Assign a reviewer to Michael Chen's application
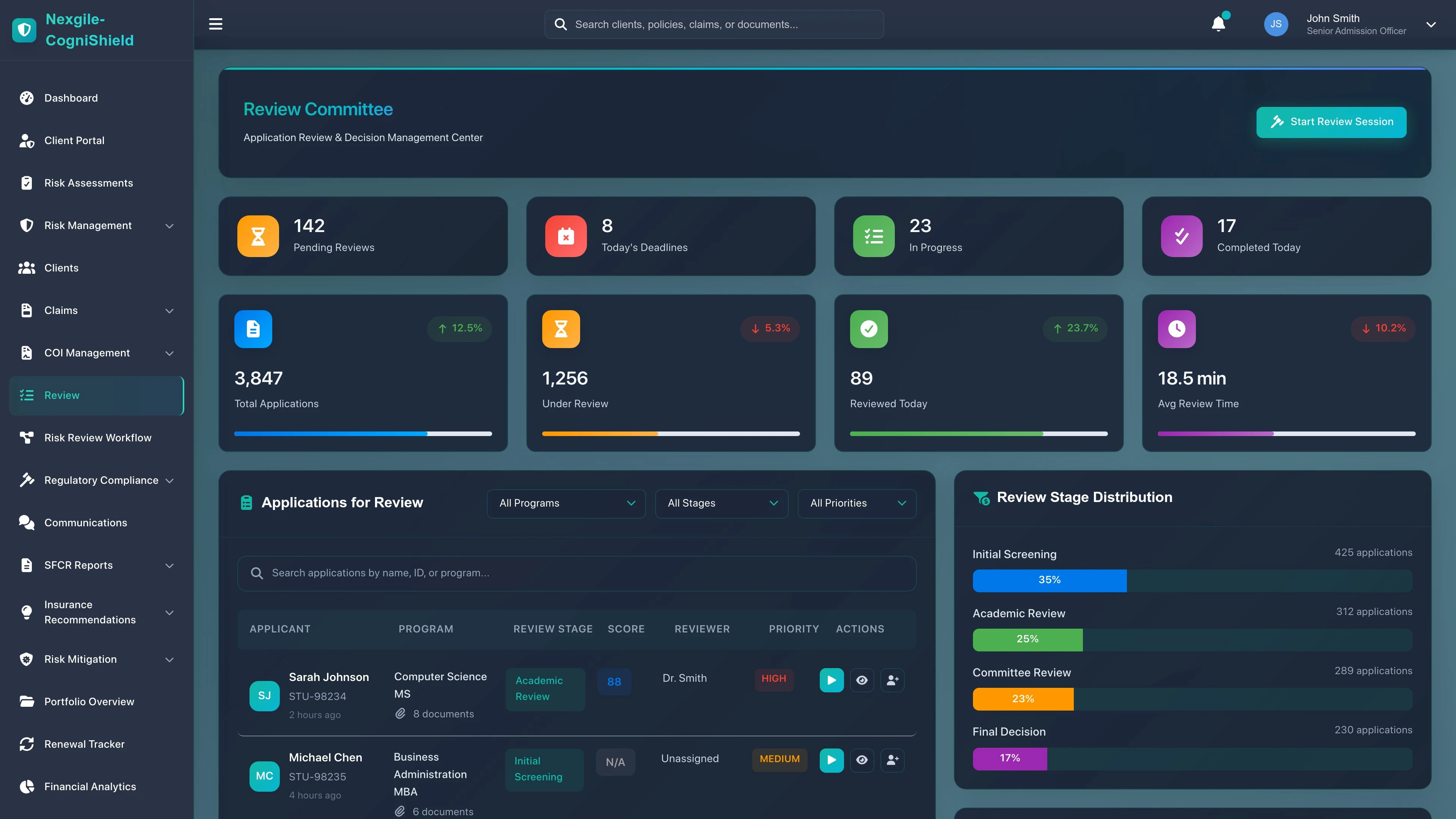This screenshot has width=1456, height=819. [893, 760]
